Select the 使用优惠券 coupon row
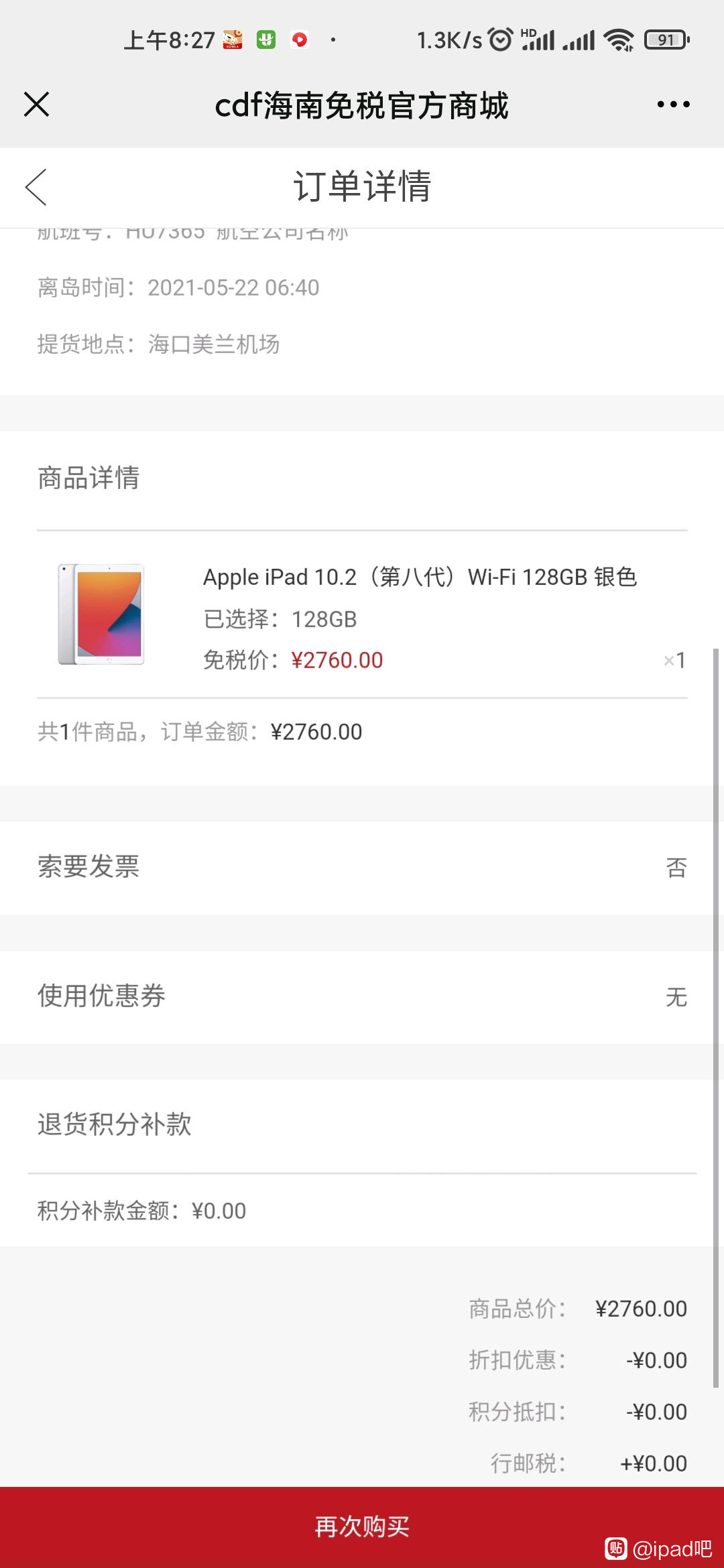The width and height of the screenshot is (724, 1568). pos(362,996)
